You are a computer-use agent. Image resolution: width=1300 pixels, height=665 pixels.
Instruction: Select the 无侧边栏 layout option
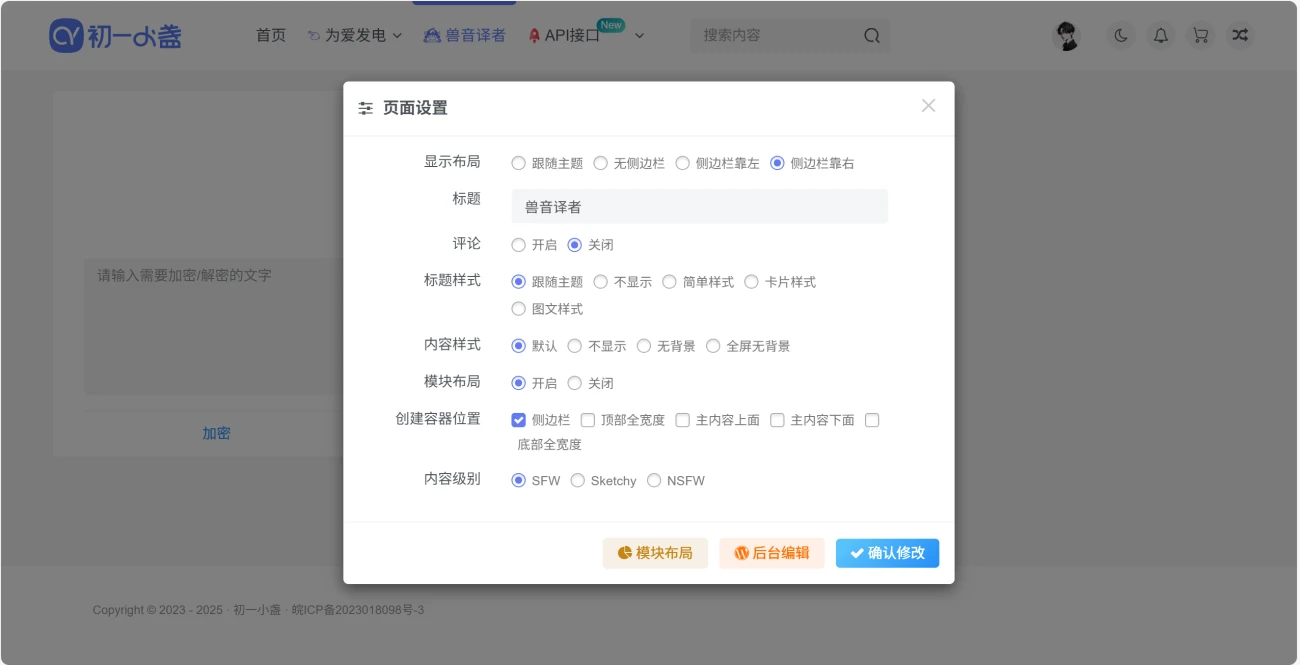(x=601, y=163)
